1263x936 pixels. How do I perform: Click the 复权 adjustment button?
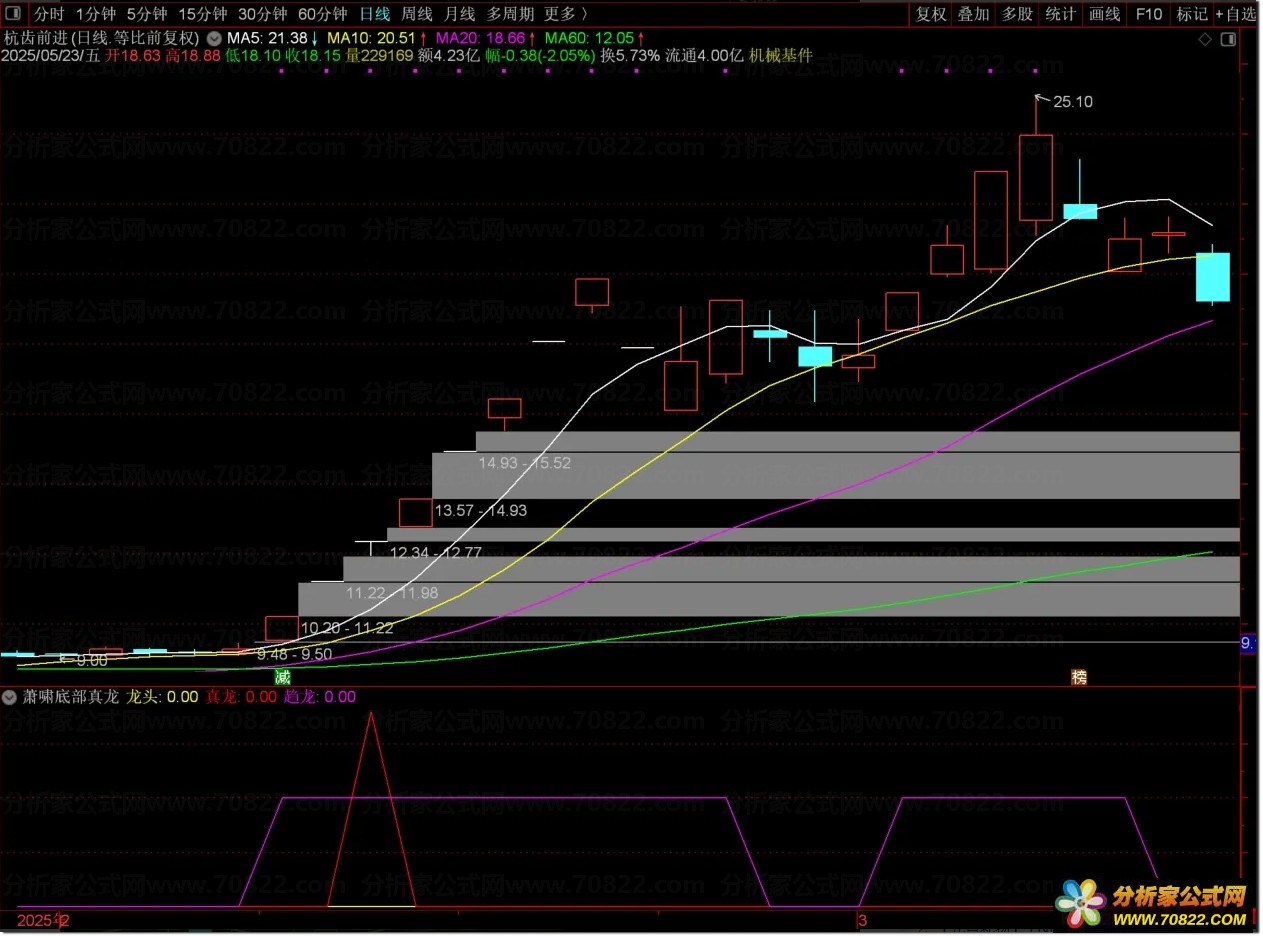pos(930,14)
